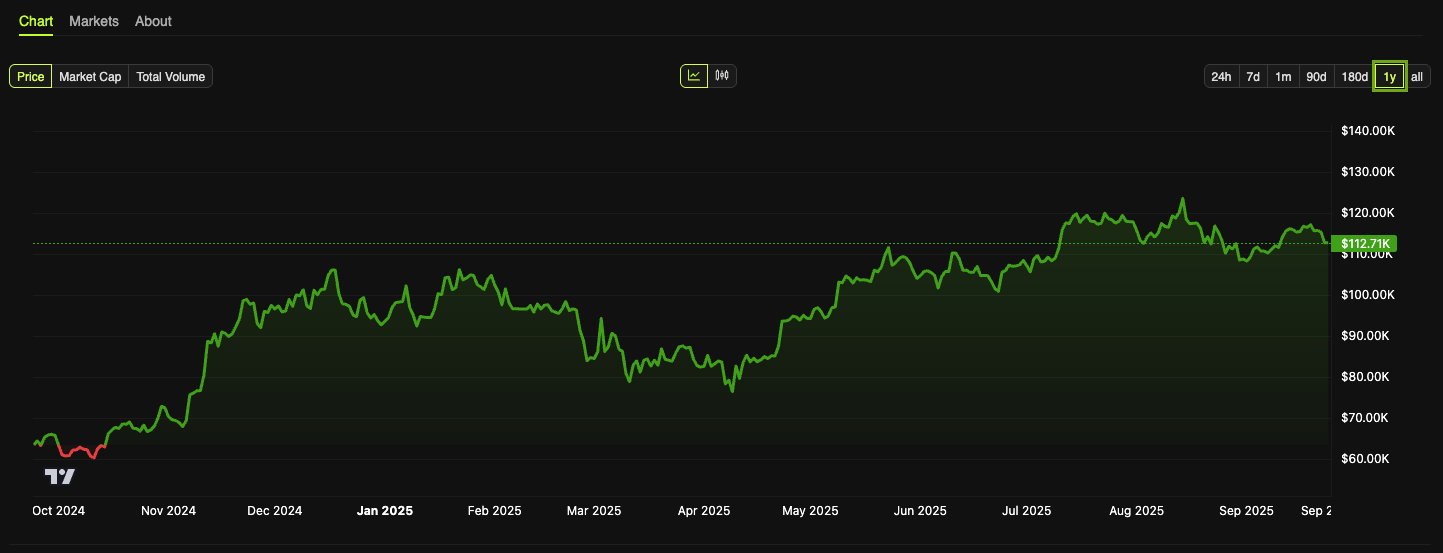Set time range to 7d
Screen dimensions: 1443x553
[x=1252, y=77]
